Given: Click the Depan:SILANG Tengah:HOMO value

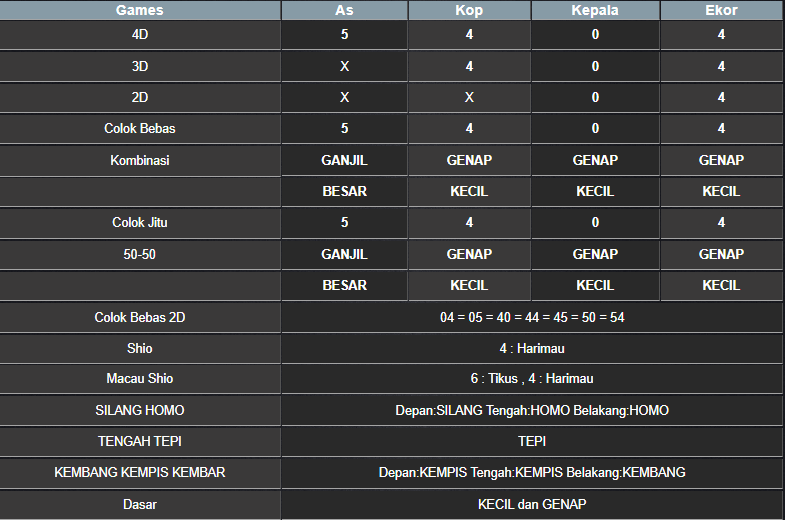Looking at the screenshot, I should [x=532, y=410].
